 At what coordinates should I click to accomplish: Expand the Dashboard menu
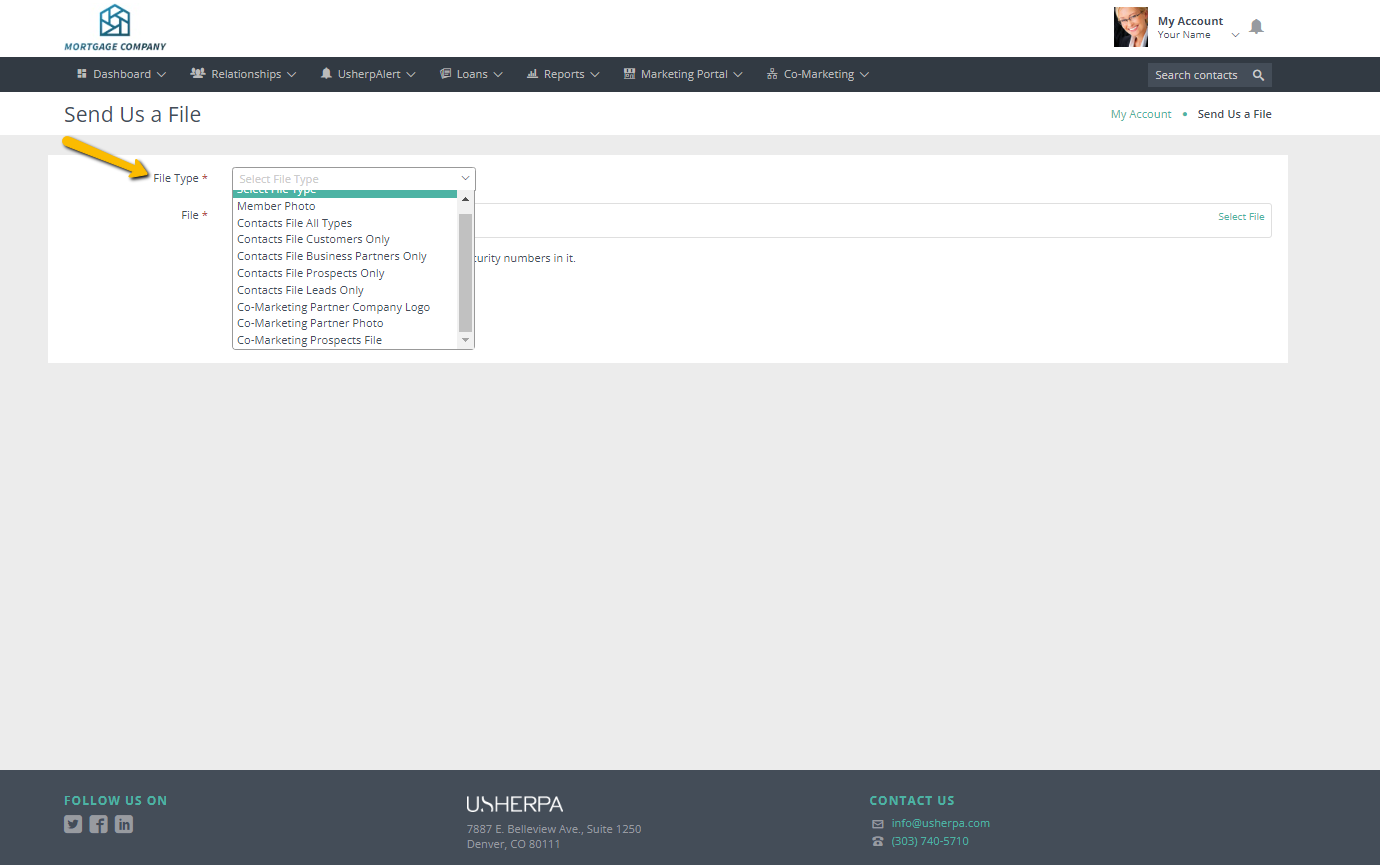[x=121, y=74]
